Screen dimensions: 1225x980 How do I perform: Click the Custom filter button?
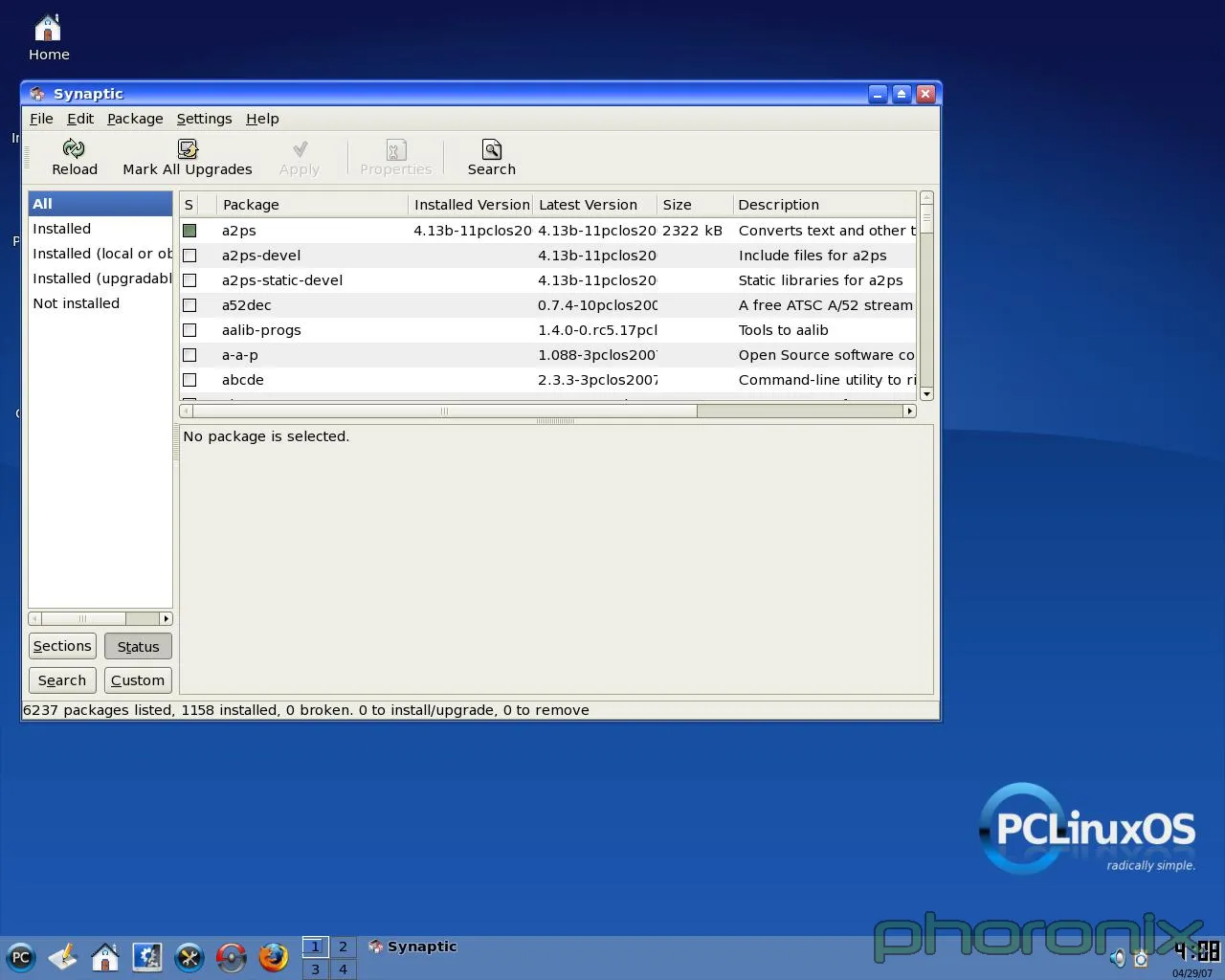pos(138,680)
